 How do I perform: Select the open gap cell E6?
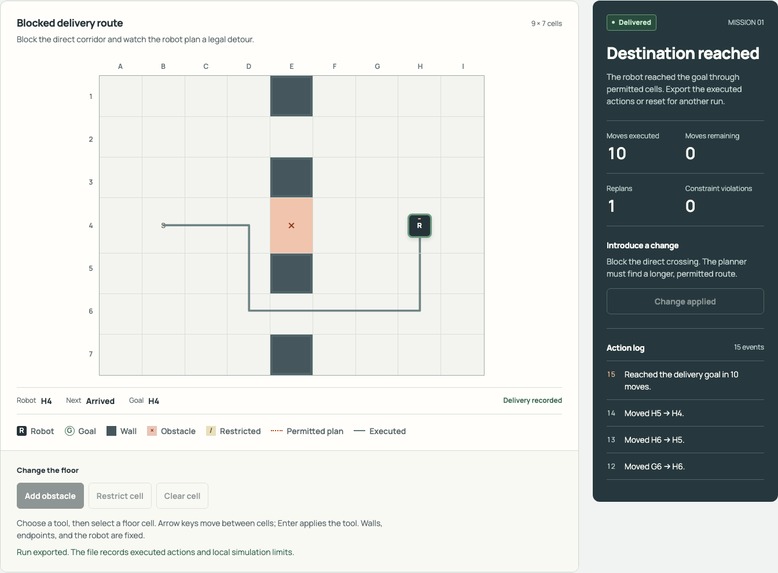[x=291, y=314]
